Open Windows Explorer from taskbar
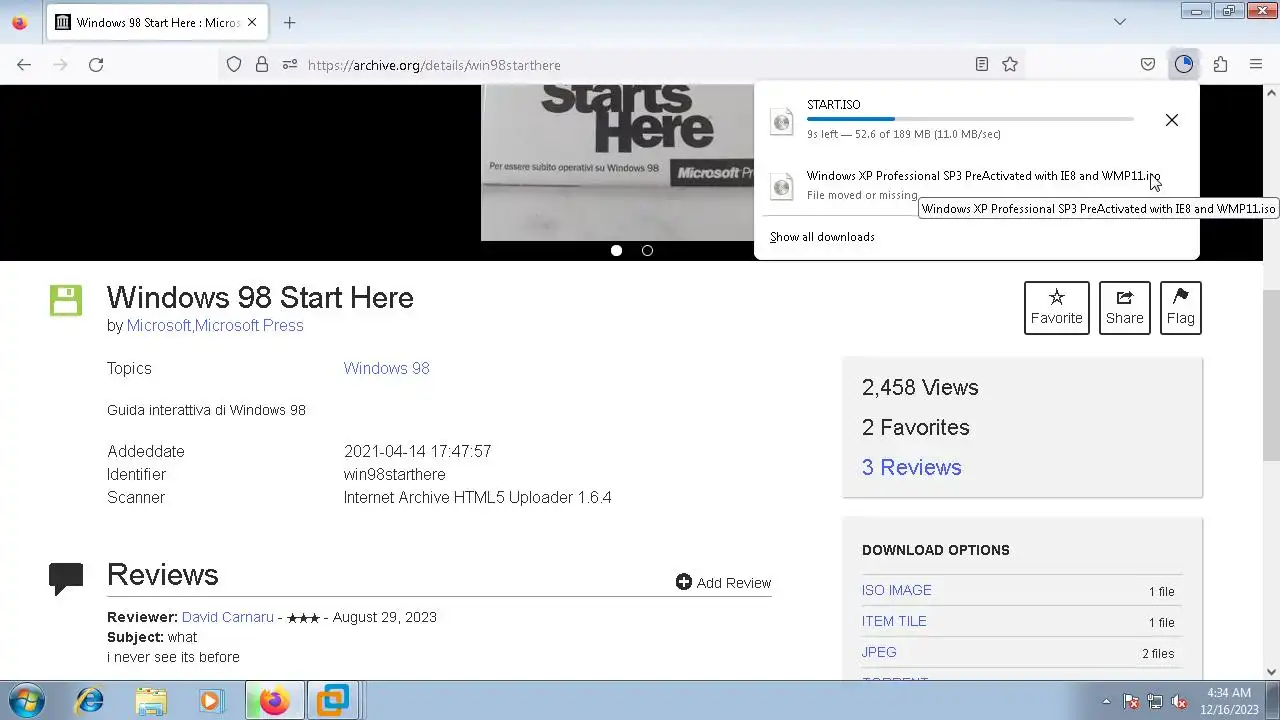 pos(151,700)
